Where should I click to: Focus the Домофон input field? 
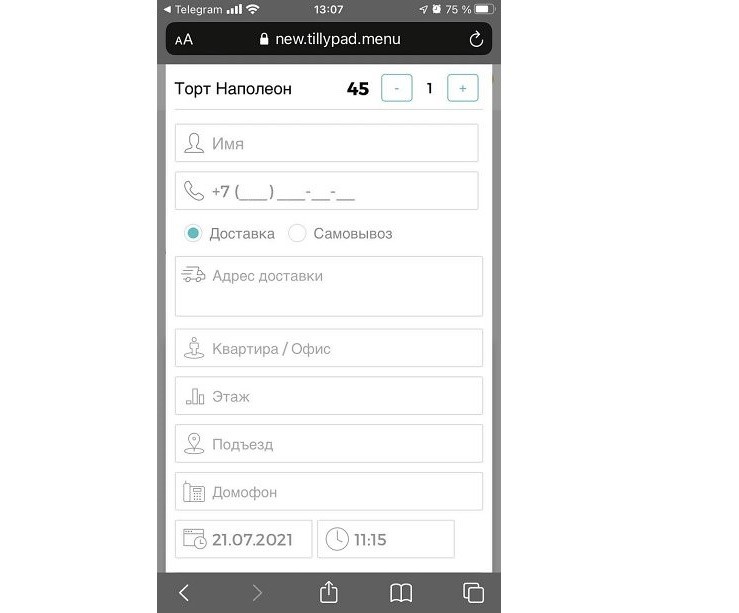coord(329,491)
